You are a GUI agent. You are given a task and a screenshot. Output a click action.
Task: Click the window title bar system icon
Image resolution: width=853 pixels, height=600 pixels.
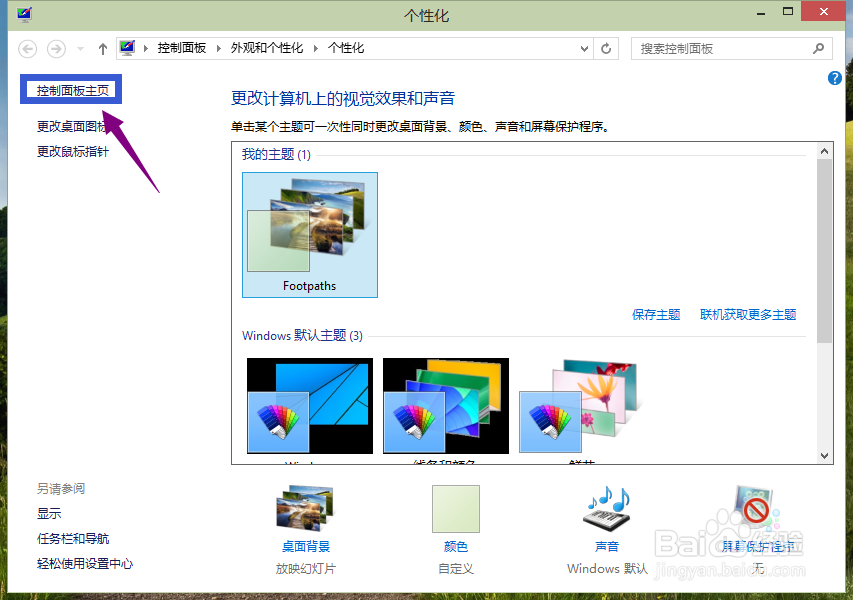coord(24,13)
